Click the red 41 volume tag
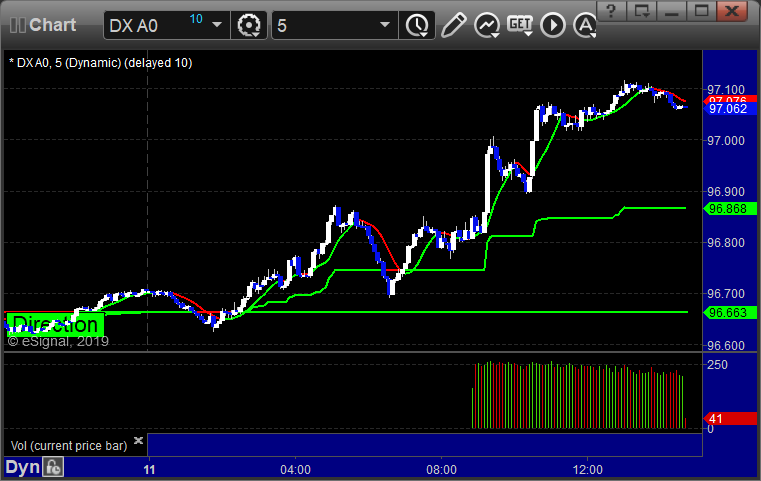The width and height of the screenshot is (761, 481). tap(730, 418)
